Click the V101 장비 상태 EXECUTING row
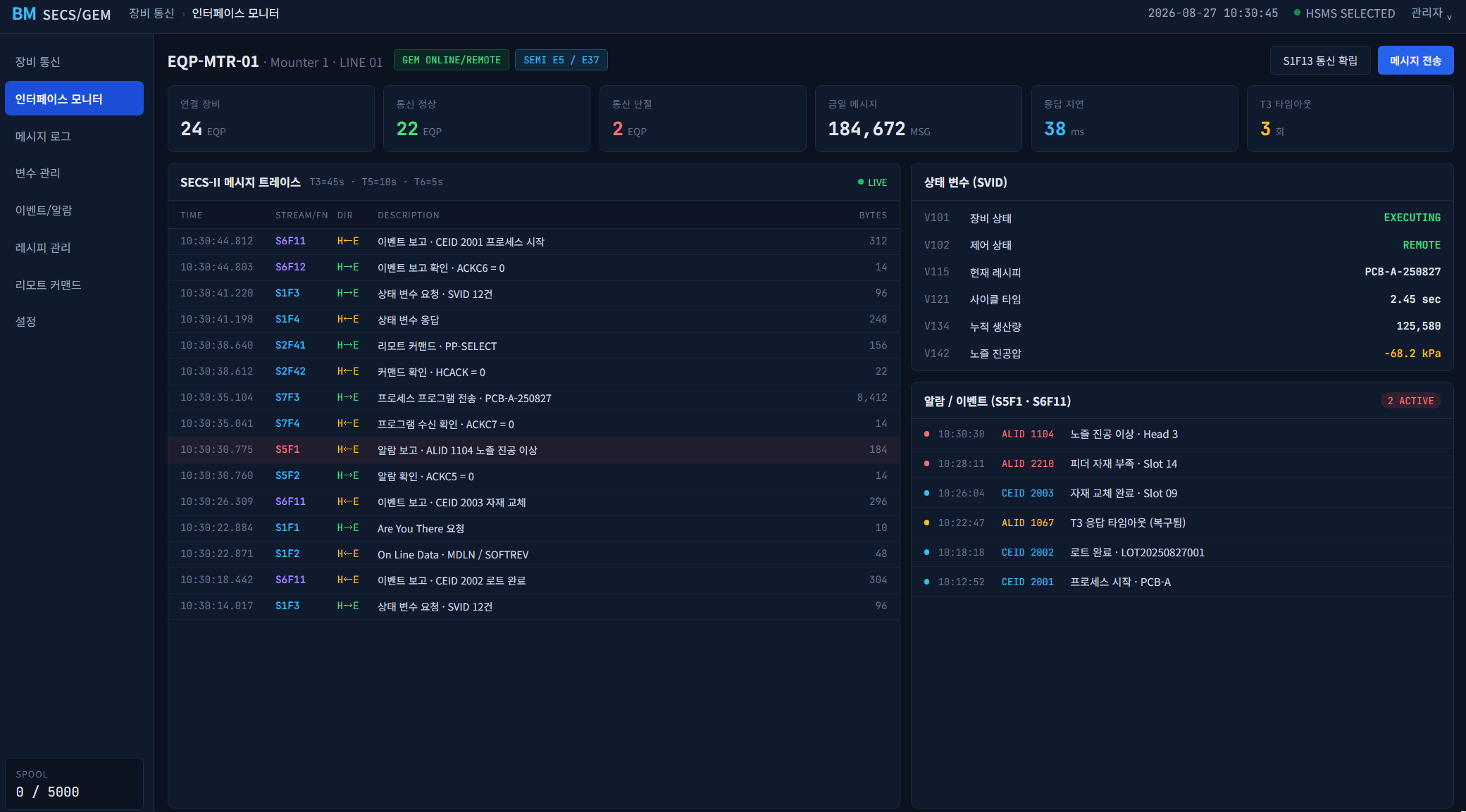1466x812 pixels. pos(1182,218)
